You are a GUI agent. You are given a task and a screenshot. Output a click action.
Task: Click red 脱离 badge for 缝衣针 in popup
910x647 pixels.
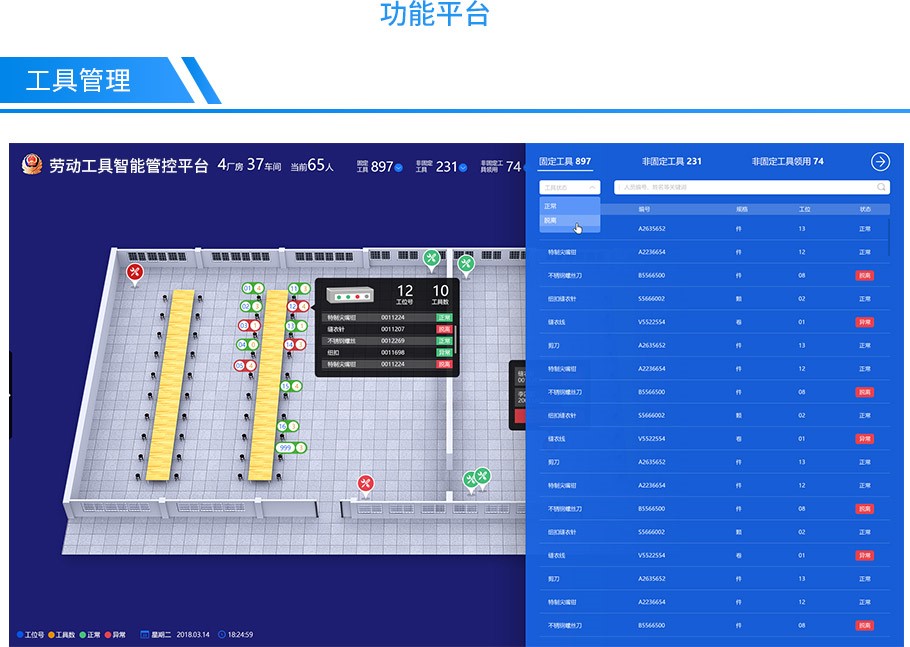[444, 329]
